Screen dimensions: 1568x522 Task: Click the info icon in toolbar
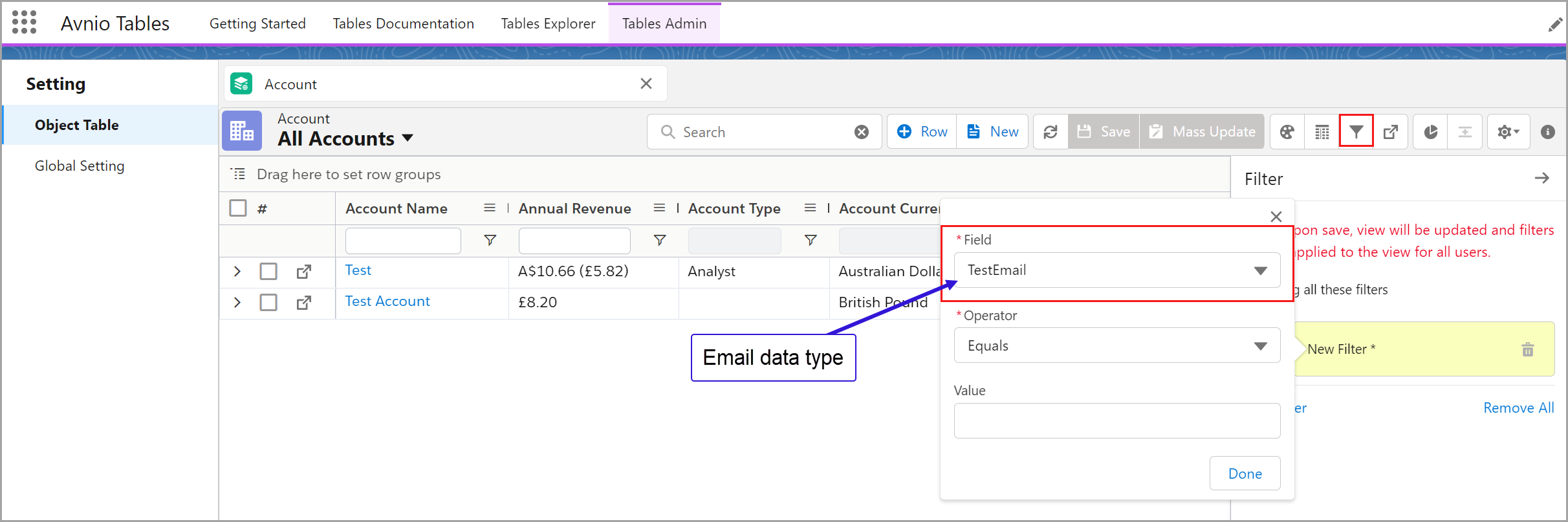tap(1547, 132)
